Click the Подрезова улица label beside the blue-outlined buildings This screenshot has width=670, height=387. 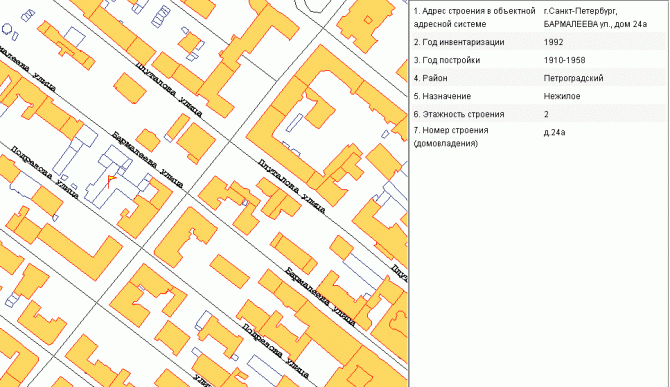pos(44,172)
